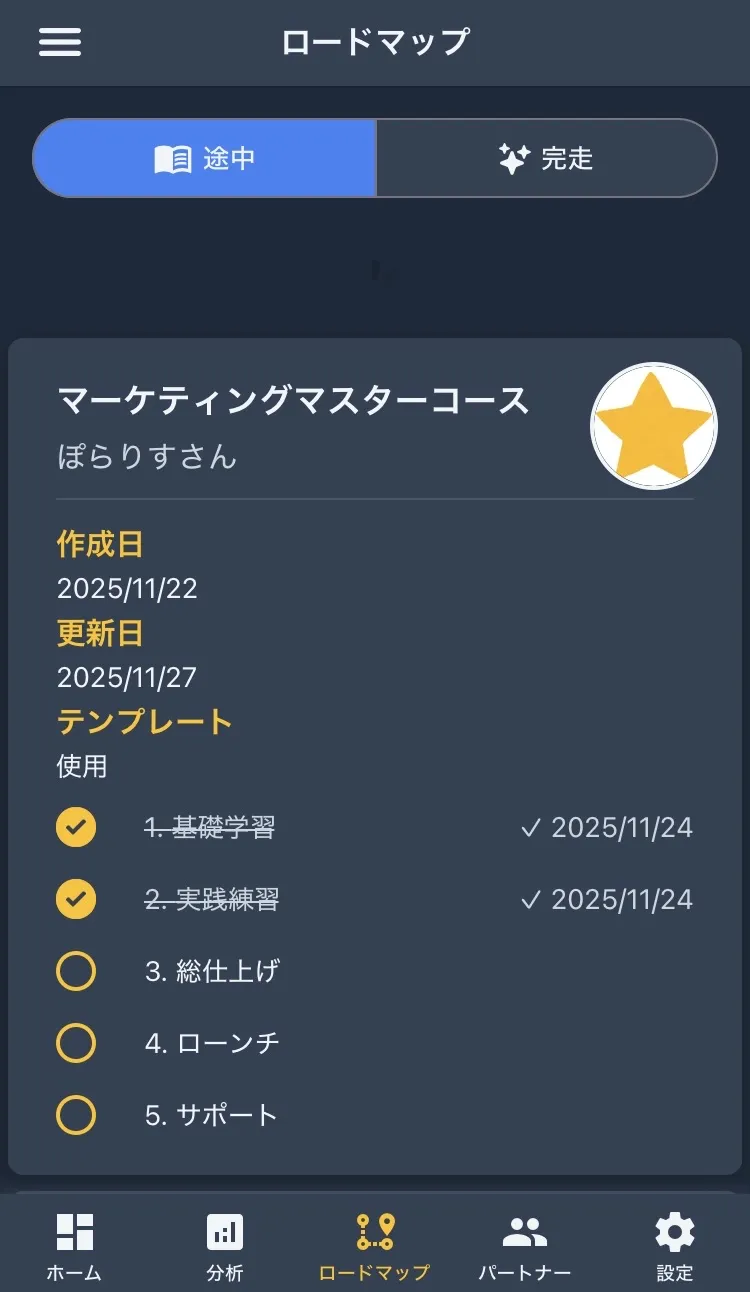Click the sparkle icon on 完走 tab

click(x=514, y=159)
